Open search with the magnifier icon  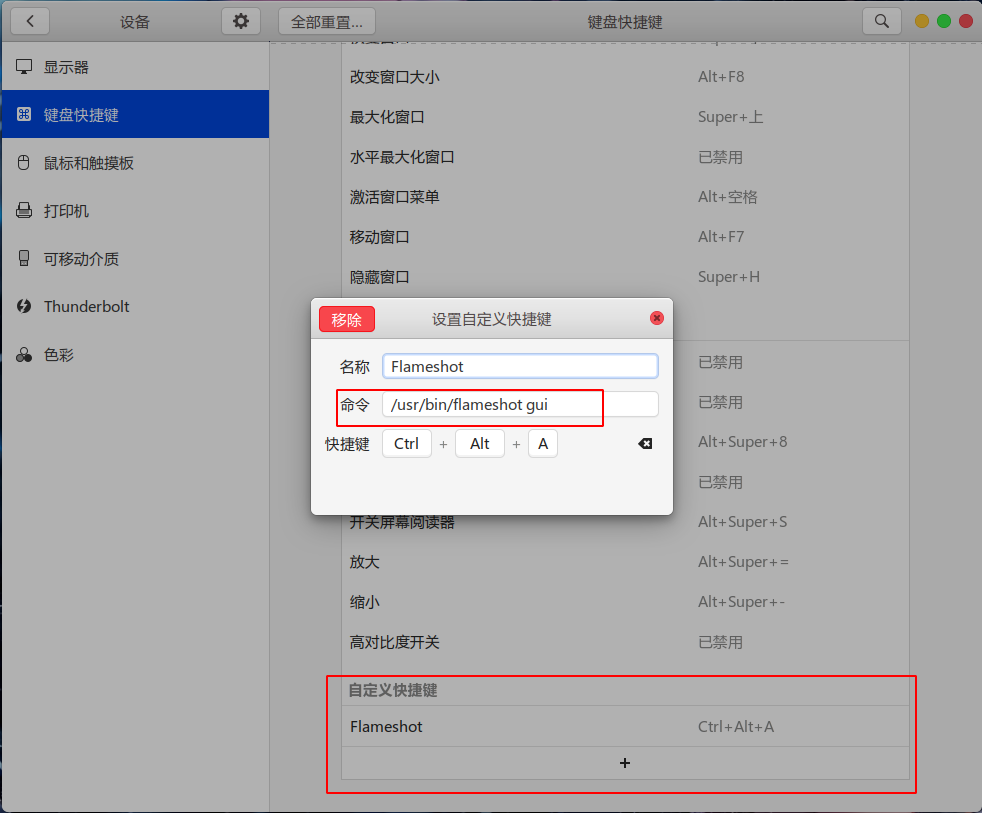[x=881, y=21]
